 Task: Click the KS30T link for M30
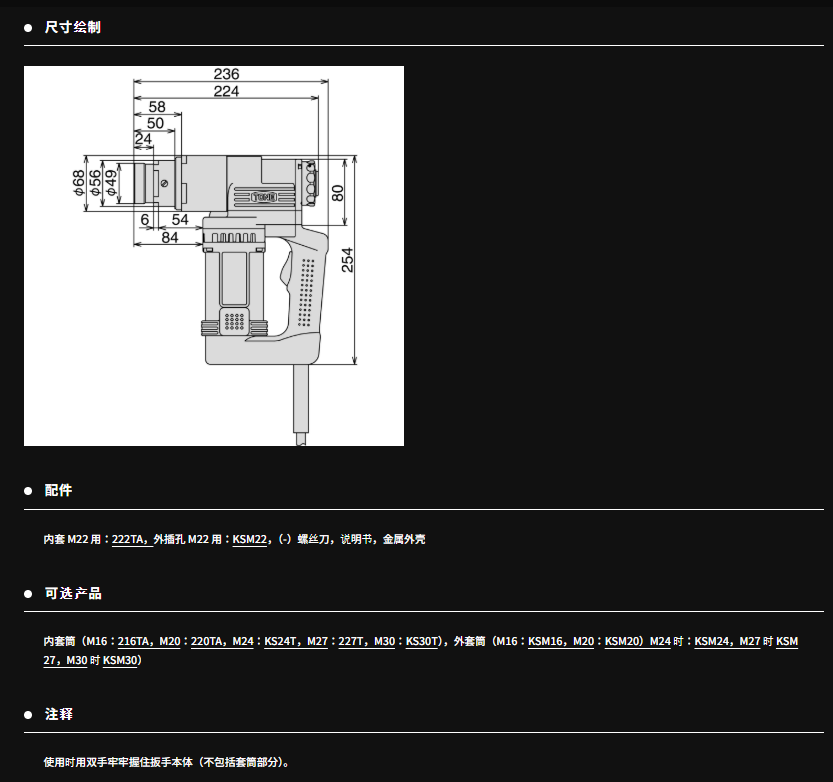pyautogui.click(x=421, y=641)
